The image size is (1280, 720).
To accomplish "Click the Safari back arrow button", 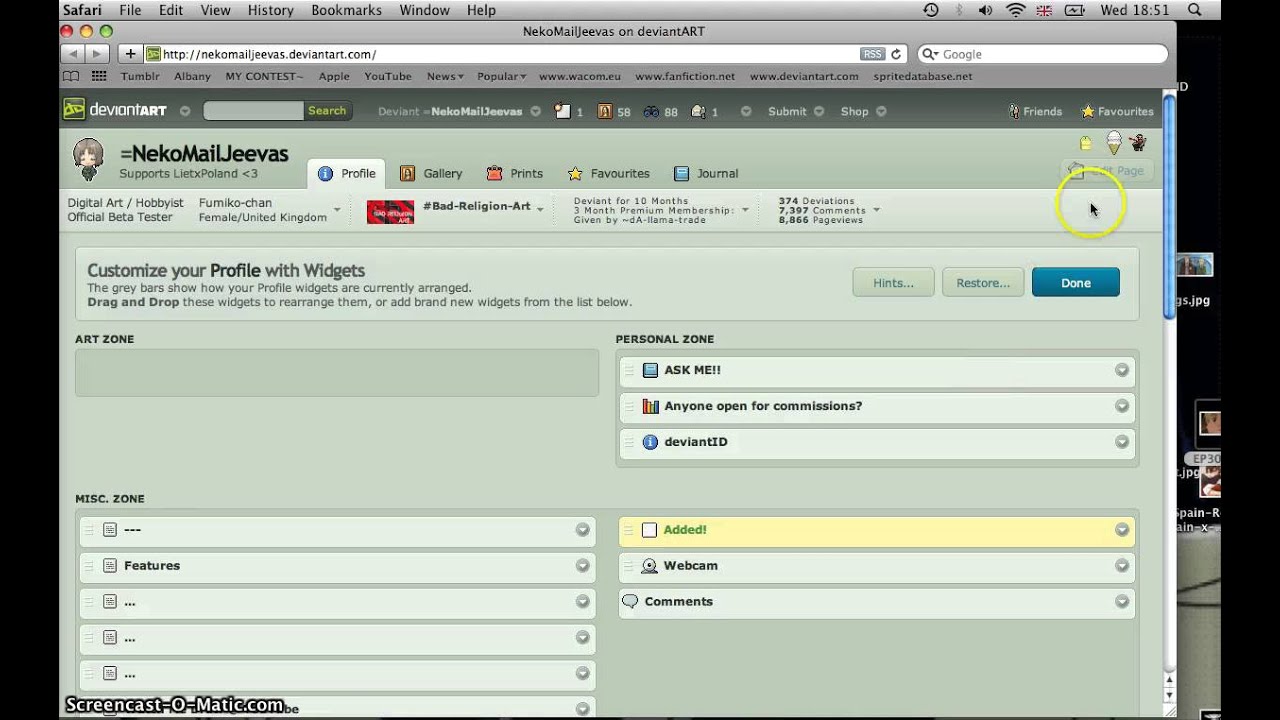I will tap(73, 54).
